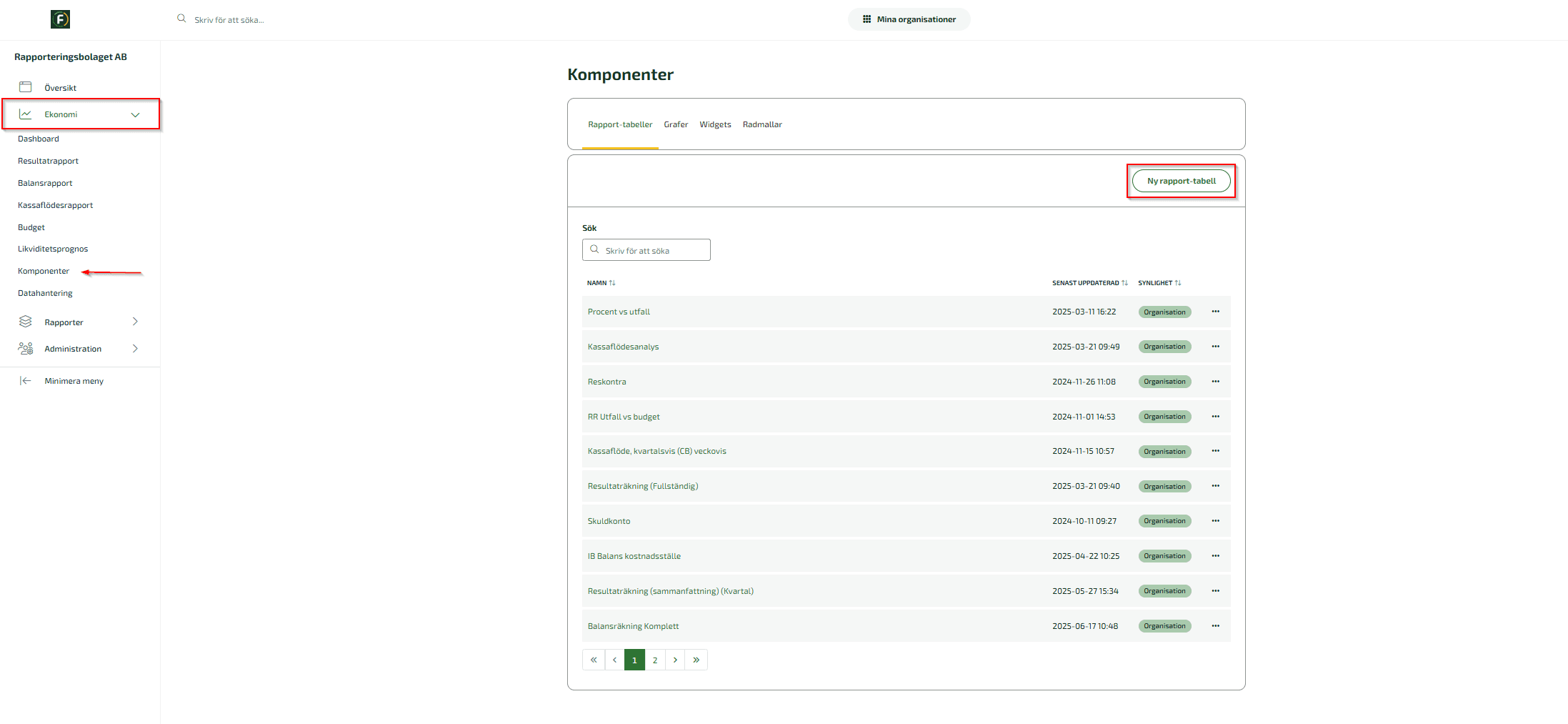Click the Sök table search field
Viewport: 1568px width, 724px height.
(x=646, y=250)
